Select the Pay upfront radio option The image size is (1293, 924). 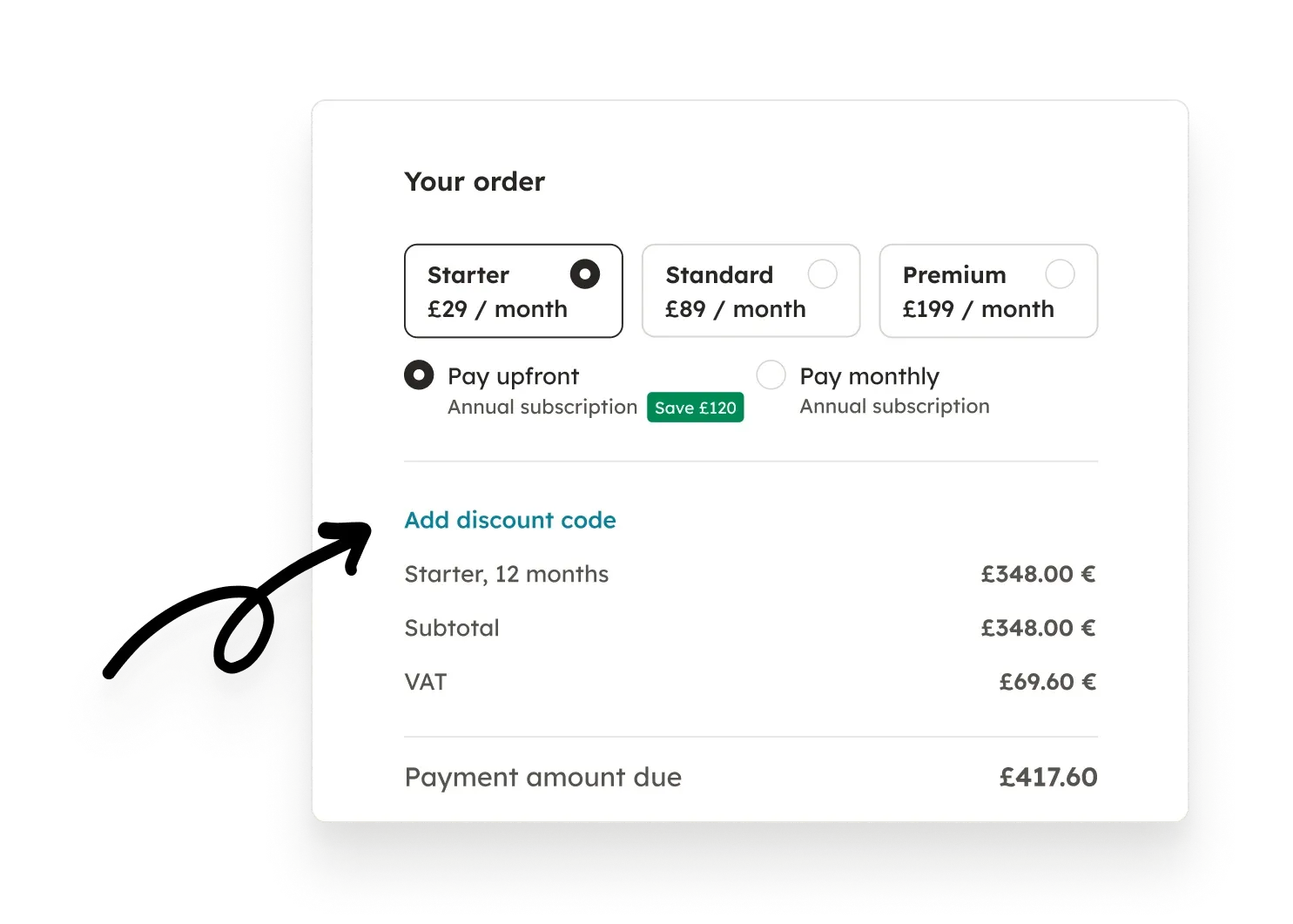[x=419, y=375]
